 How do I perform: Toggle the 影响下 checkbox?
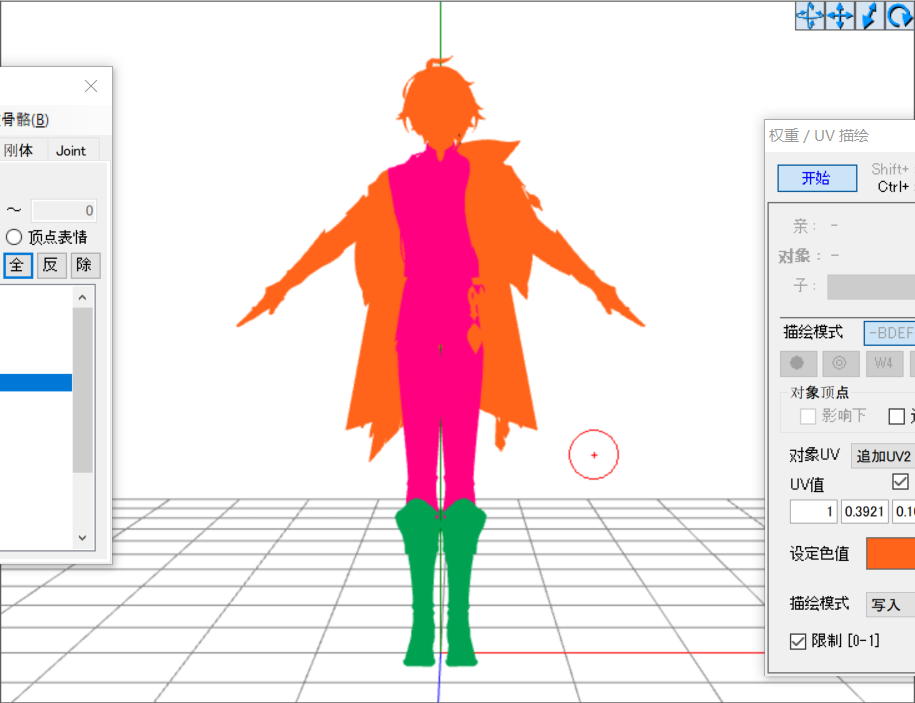coord(808,417)
